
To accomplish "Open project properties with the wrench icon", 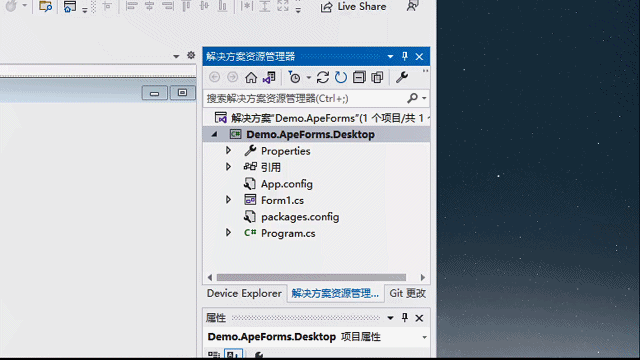I will pyautogui.click(x=402, y=77).
